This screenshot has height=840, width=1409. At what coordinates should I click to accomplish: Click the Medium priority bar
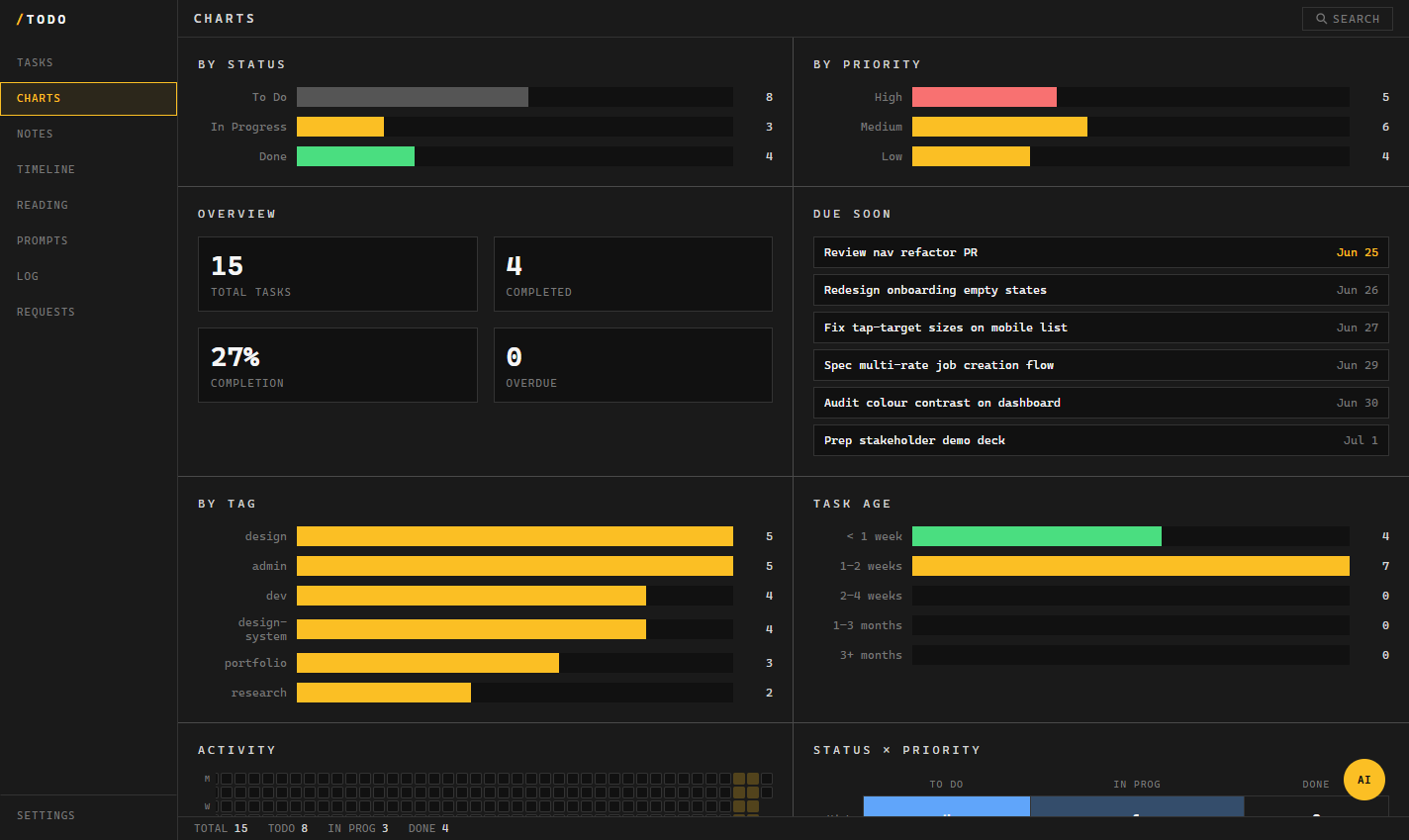[x=999, y=127]
